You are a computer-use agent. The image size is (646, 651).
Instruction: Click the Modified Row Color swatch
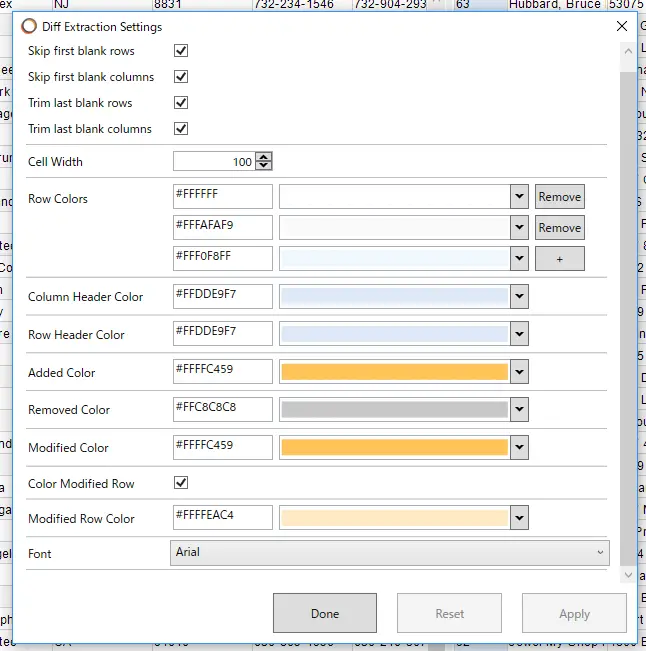(x=394, y=517)
